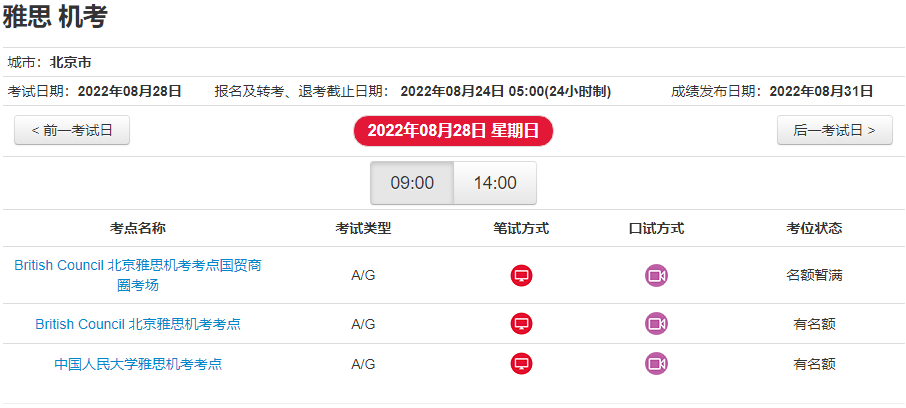This screenshot has height=408, width=906.
Task: Select the 09:00 time slot
Action: click(x=412, y=183)
